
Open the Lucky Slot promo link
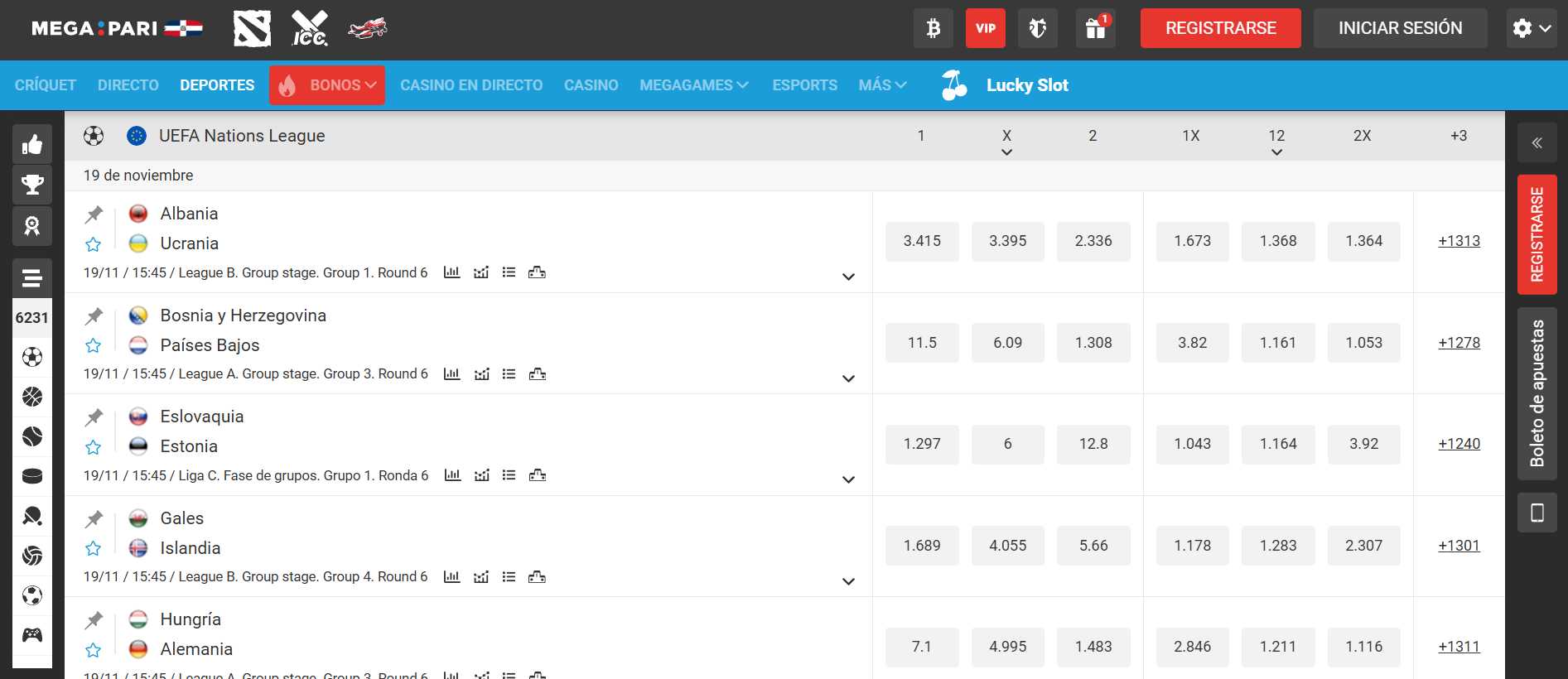point(1006,85)
